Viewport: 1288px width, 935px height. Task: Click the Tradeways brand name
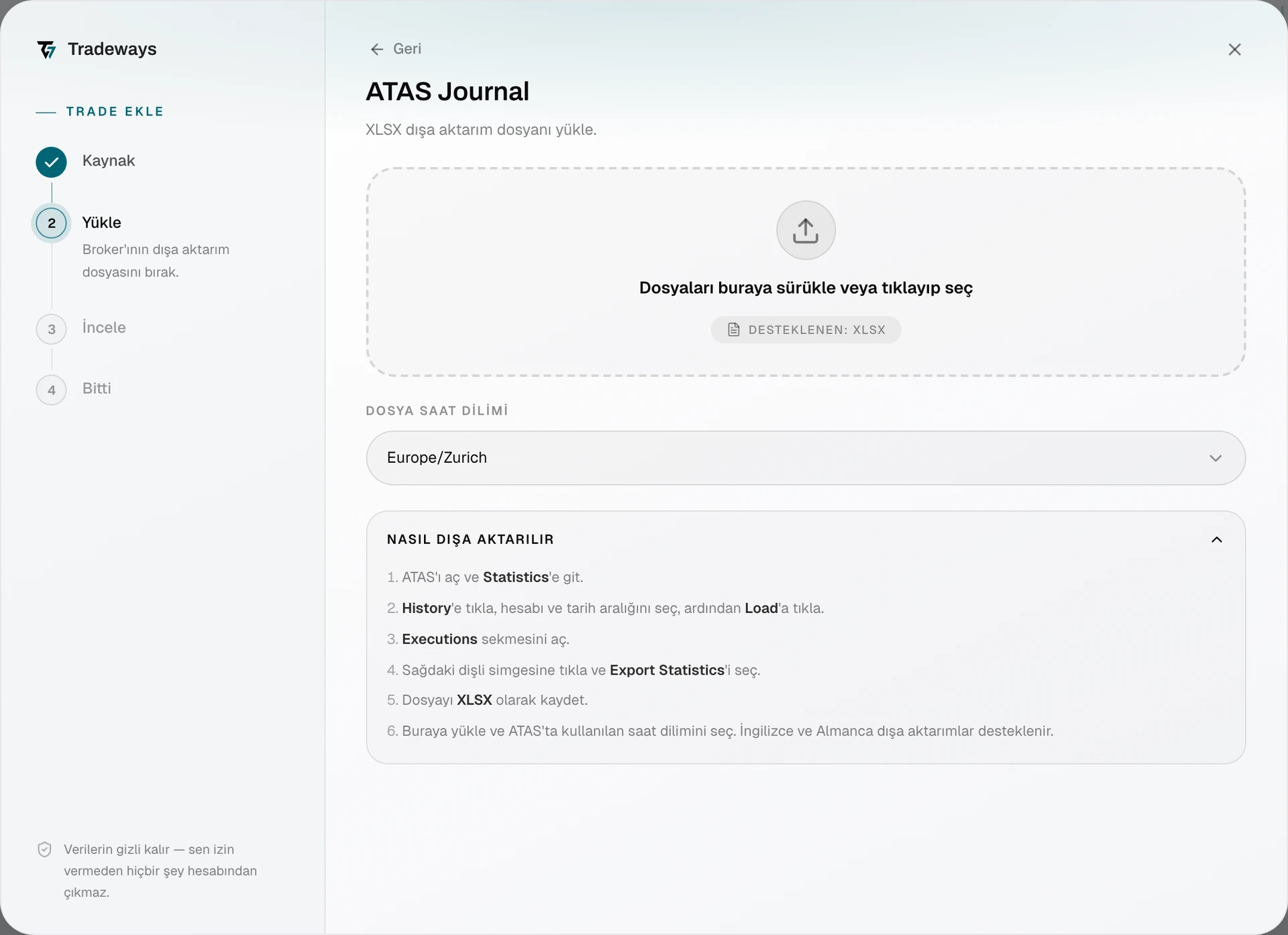[112, 49]
